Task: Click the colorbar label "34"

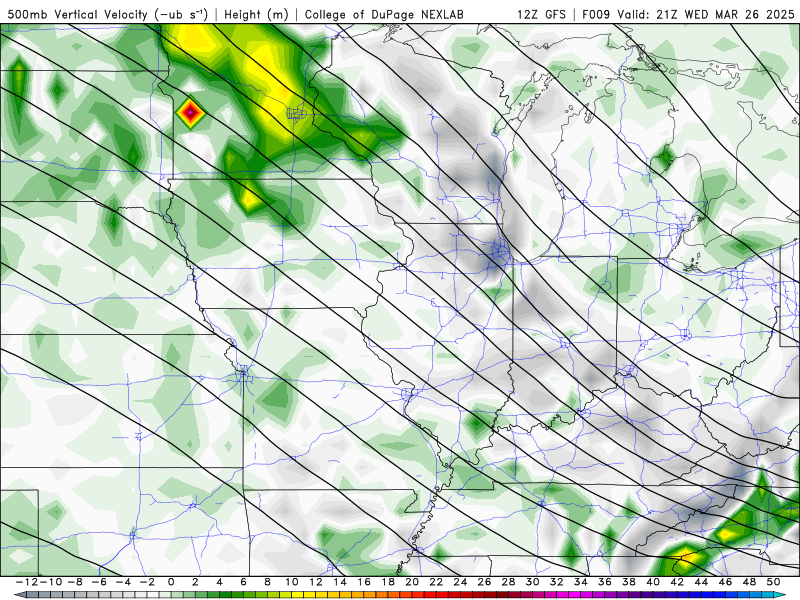Action: (x=581, y=582)
